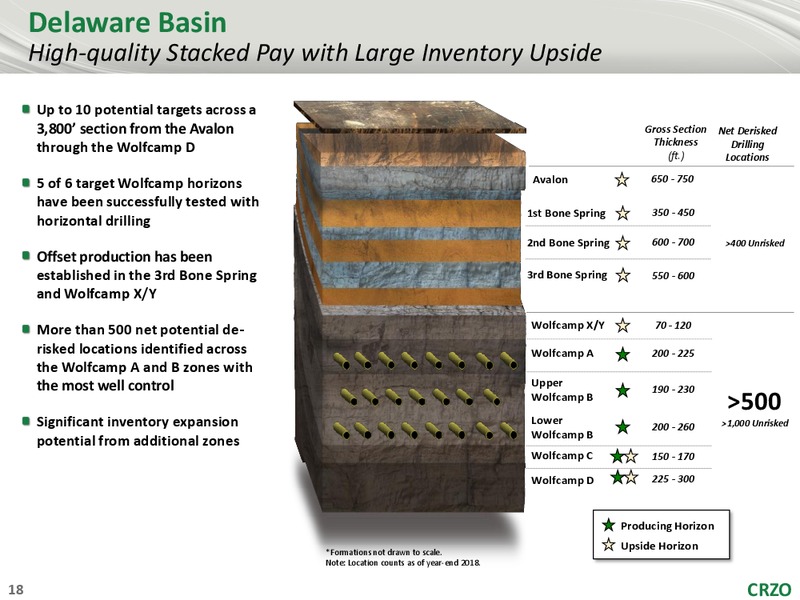
Task: Click the 'More than 500 net potential' bullet
Action: [x=144, y=358]
